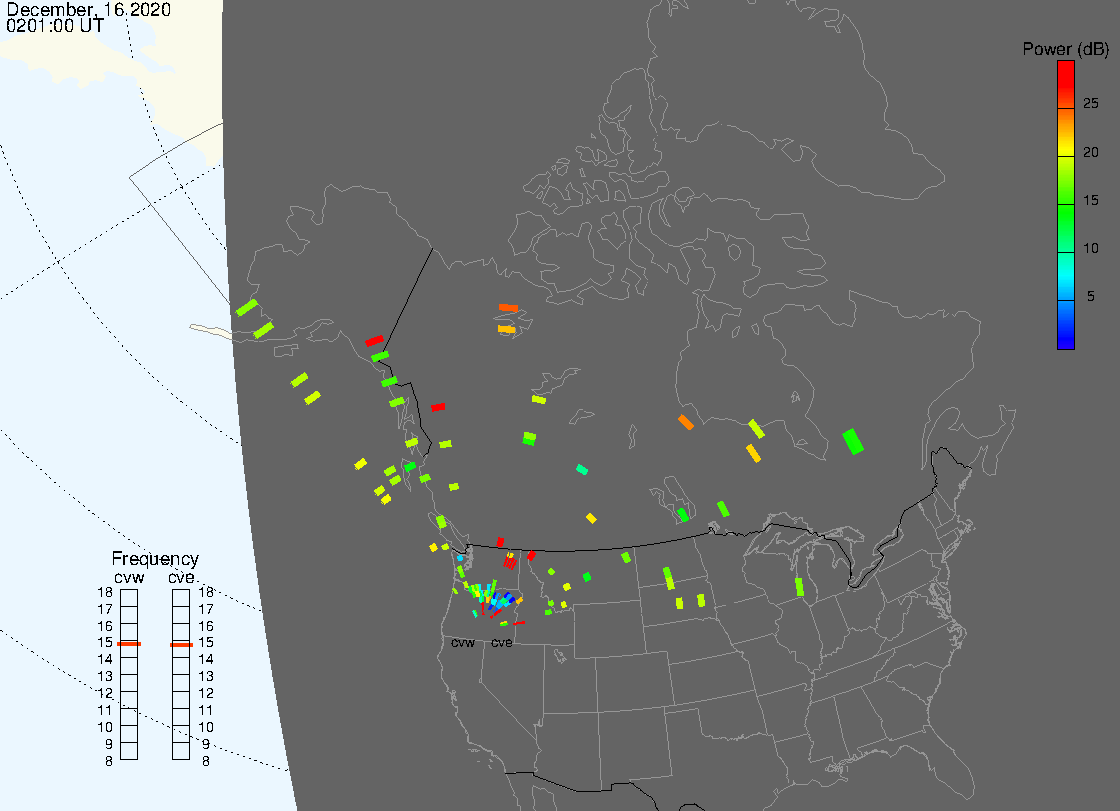This screenshot has width=1120, height=811.
Task: Click the 10 label beside the cve frequency bar
Action: coord(206,727)
